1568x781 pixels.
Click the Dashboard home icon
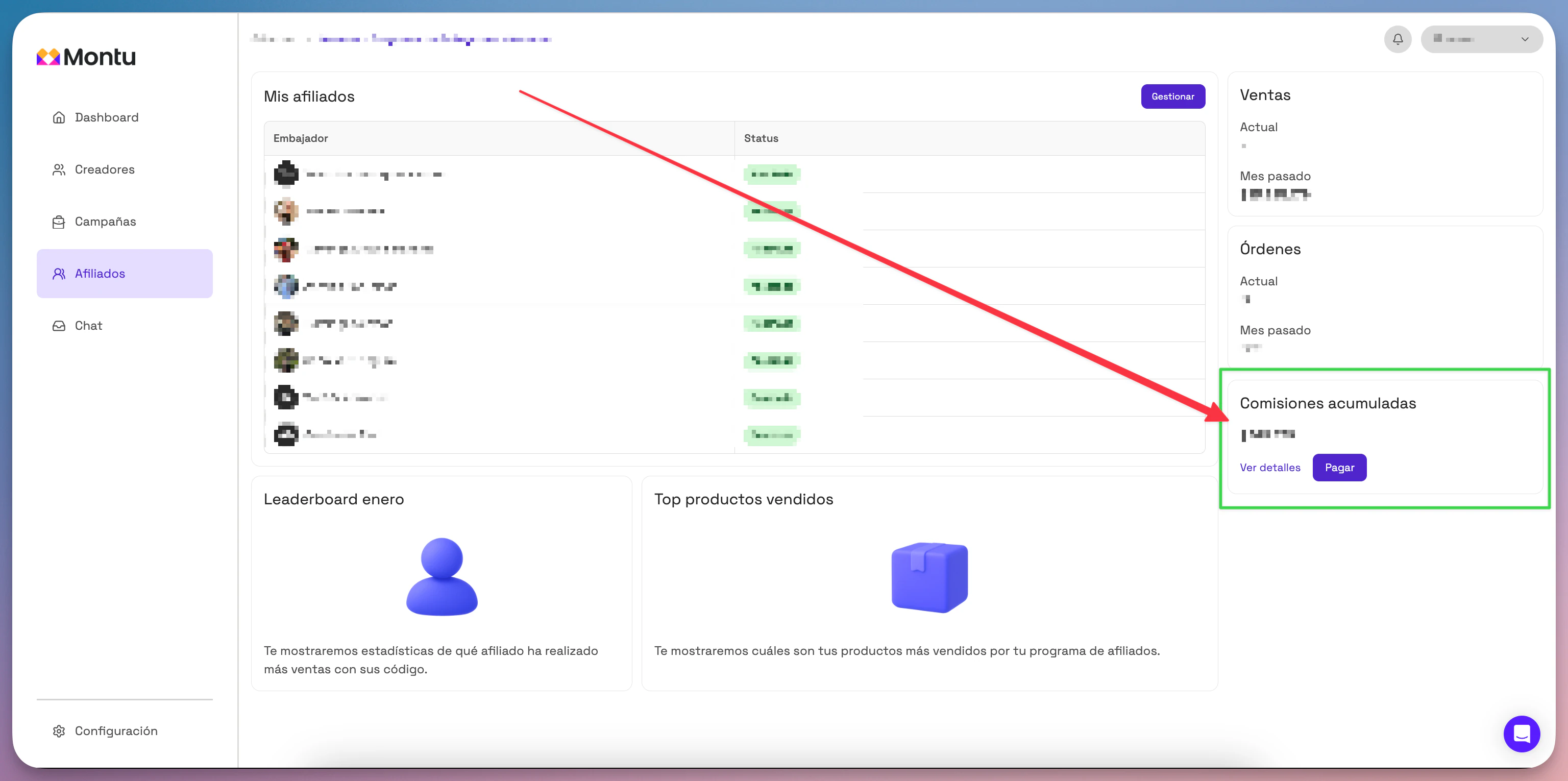click(x=59, y=117)
